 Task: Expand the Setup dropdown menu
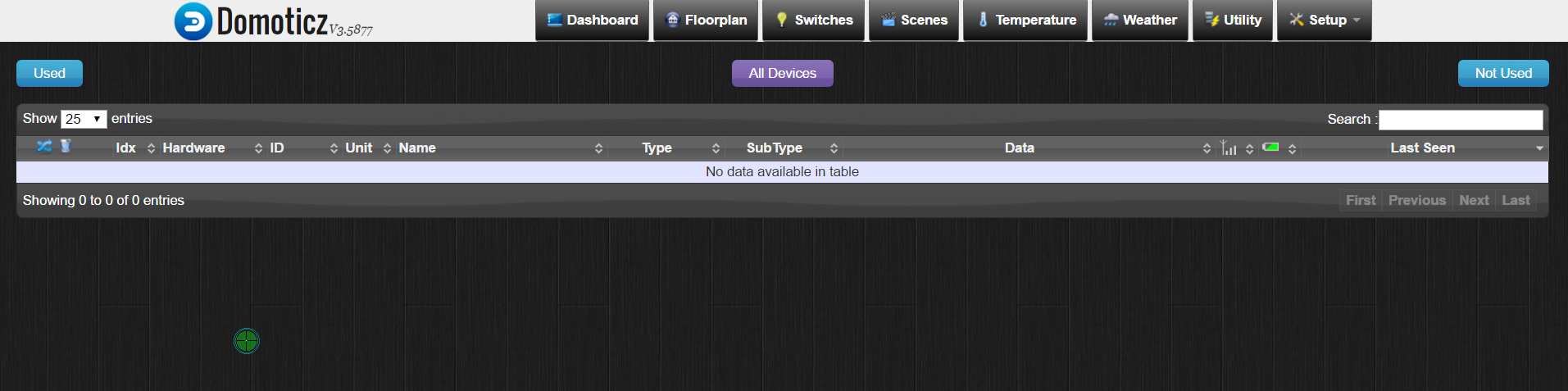[1324, 20]
